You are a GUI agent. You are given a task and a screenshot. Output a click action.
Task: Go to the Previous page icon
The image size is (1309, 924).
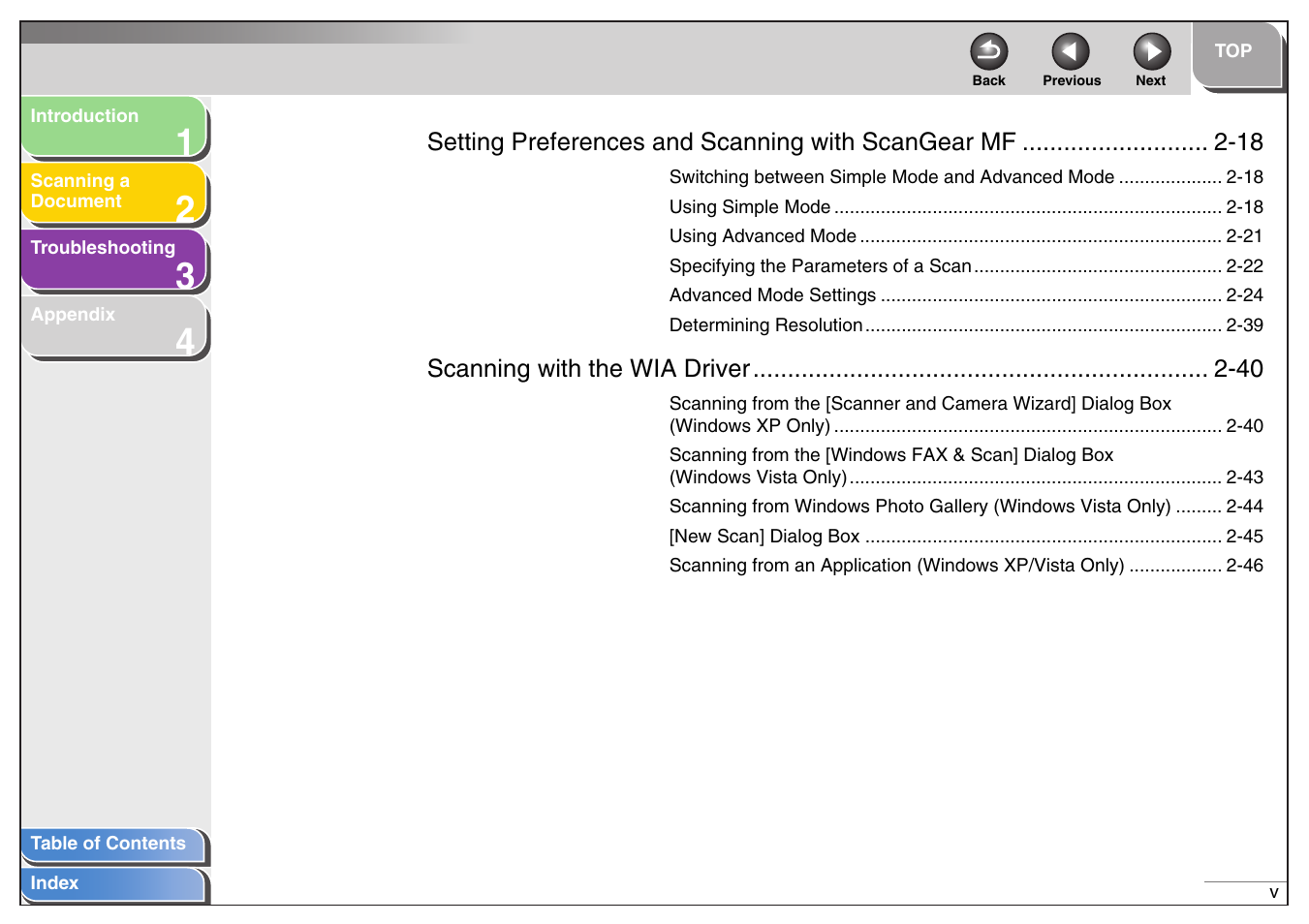[x=1070, y=51]
